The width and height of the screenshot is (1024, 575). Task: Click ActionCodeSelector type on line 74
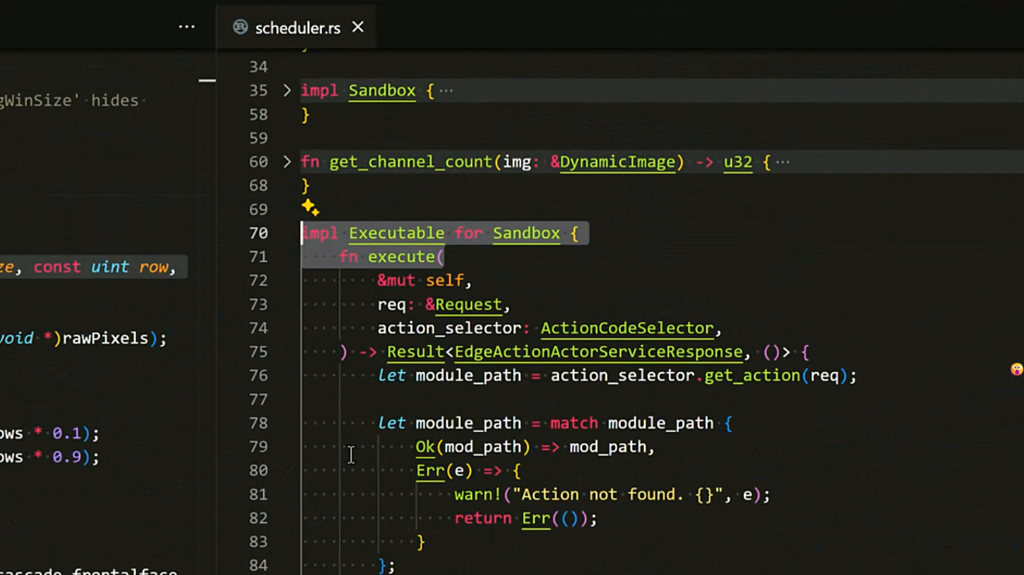click(x=627, y=328)
